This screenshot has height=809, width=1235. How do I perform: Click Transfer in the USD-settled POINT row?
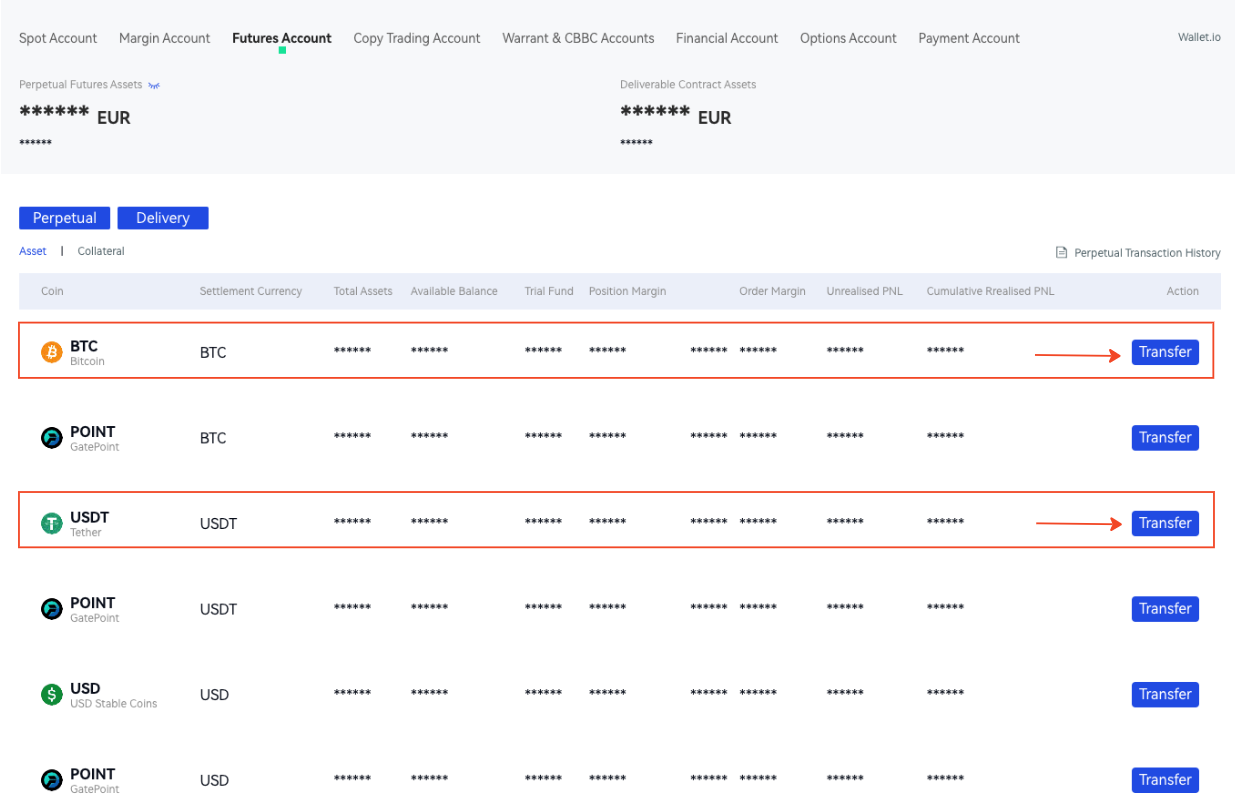coord(1165,780)
